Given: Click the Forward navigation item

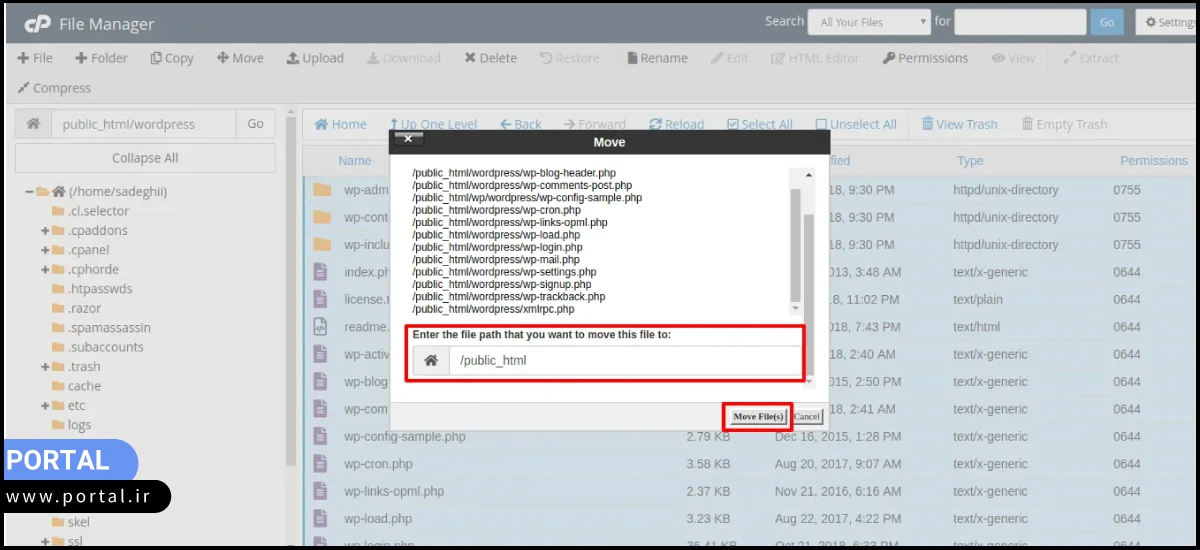Looking at the screenshot, I should (595, 124).
